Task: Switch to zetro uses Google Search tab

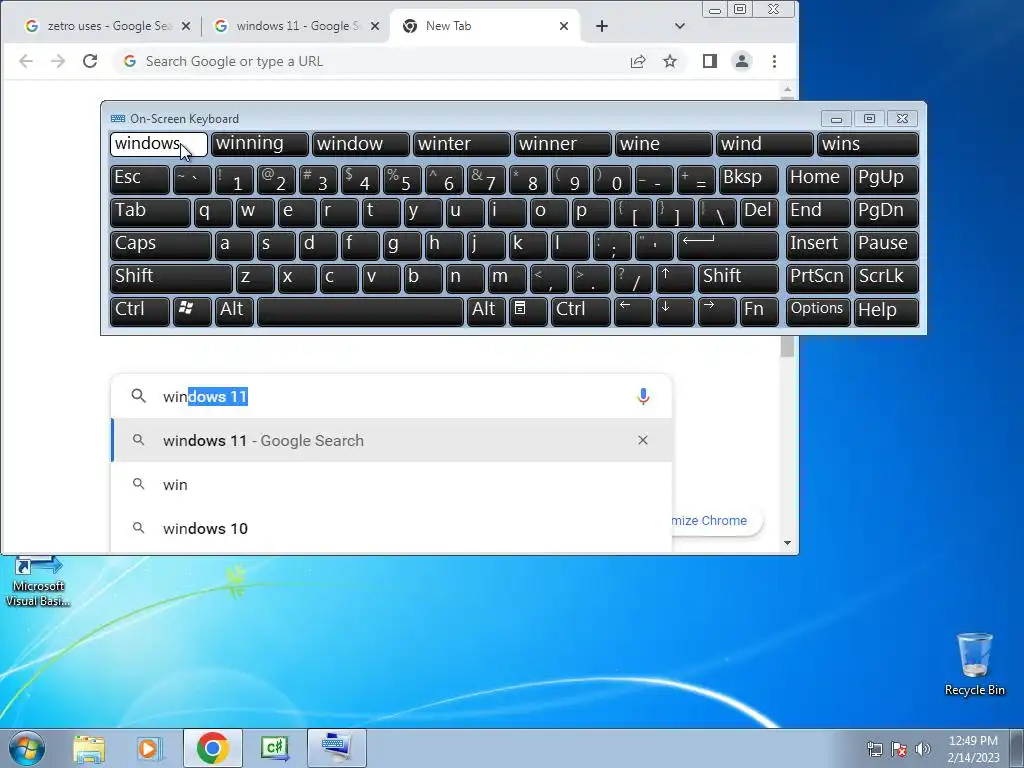Action: click(x=108, y=26)
